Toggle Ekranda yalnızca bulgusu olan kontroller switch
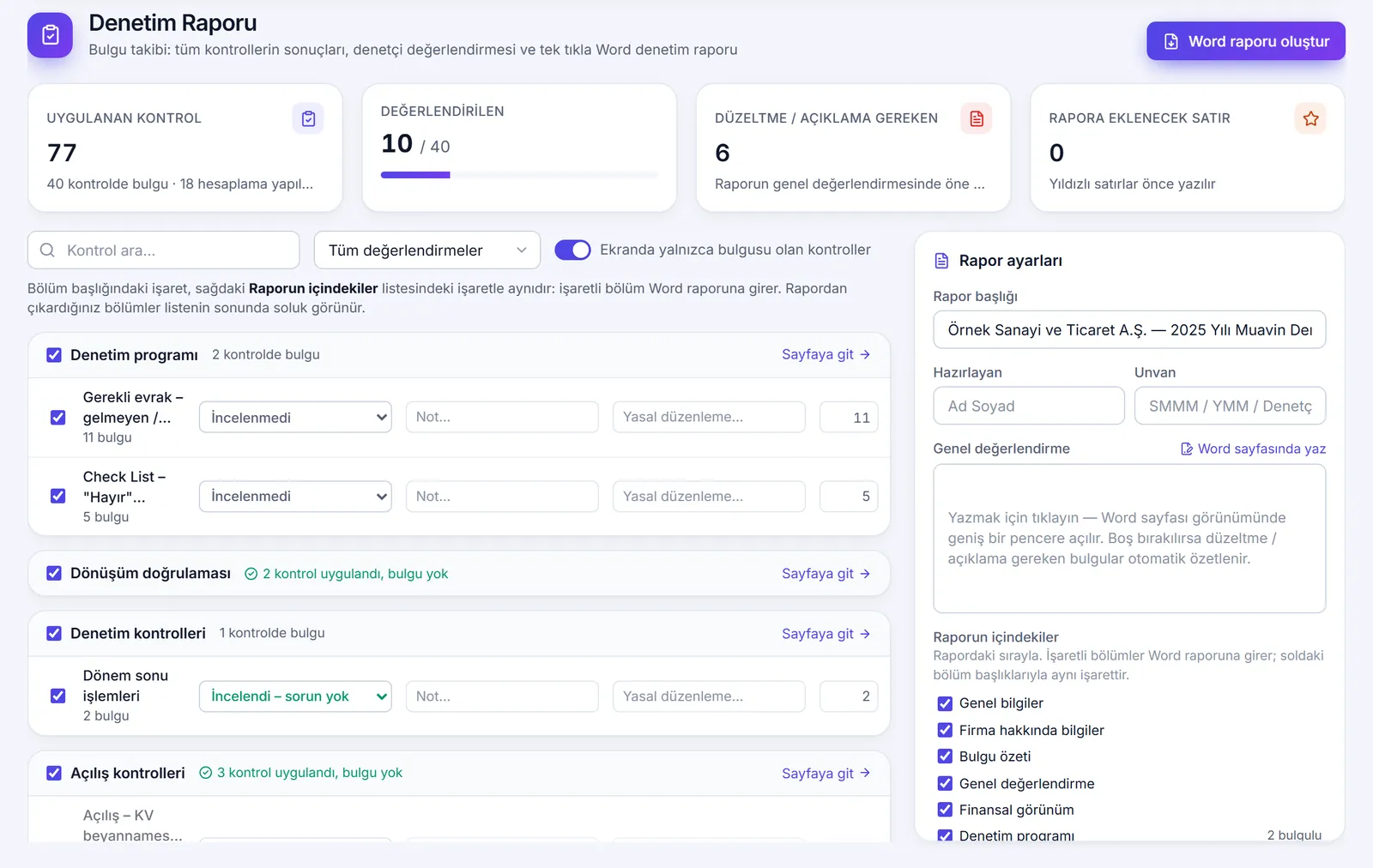 click(x=572, y=250)
